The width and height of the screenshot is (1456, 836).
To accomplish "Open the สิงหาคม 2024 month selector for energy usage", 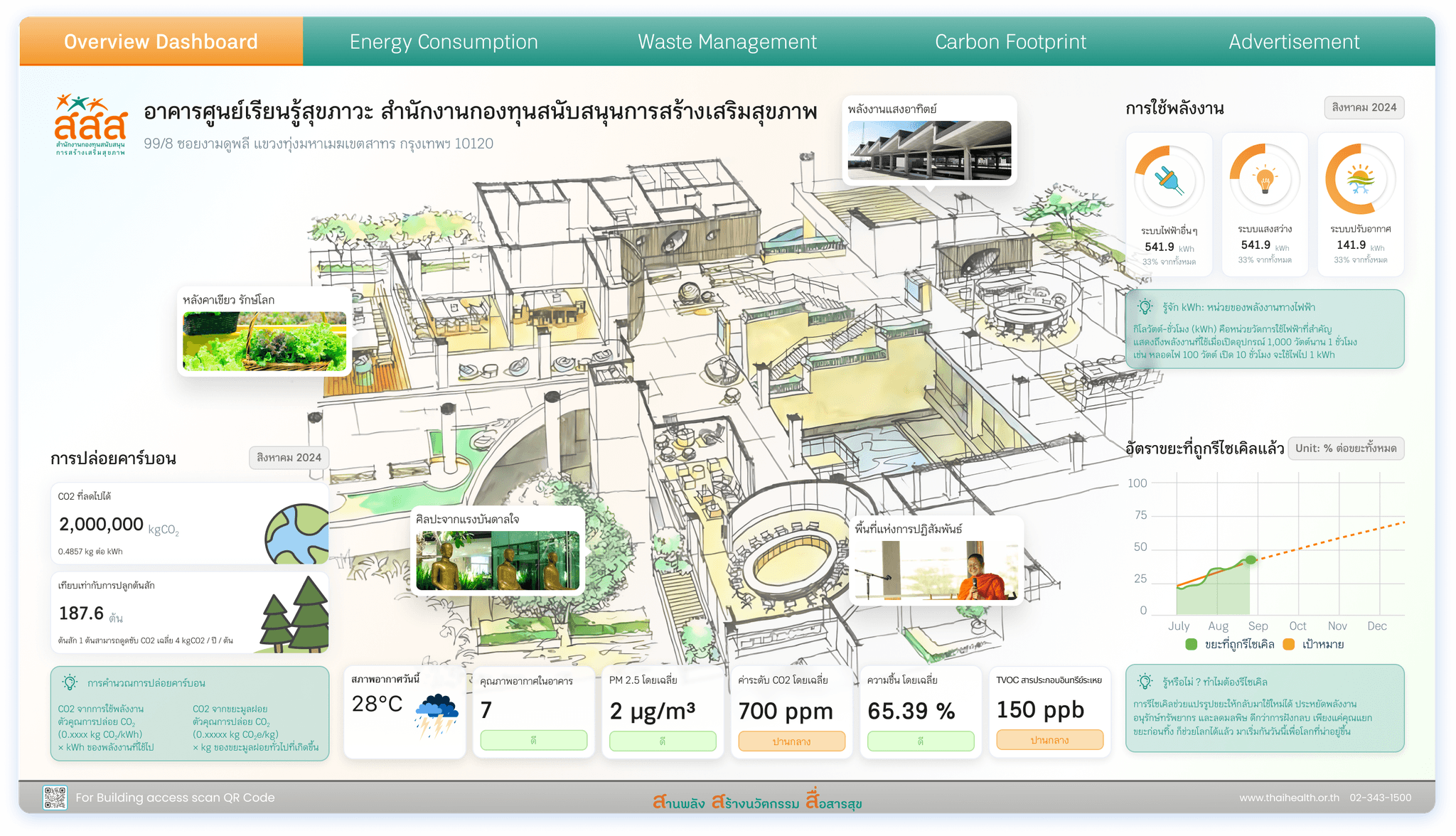I will point(1364,107).
